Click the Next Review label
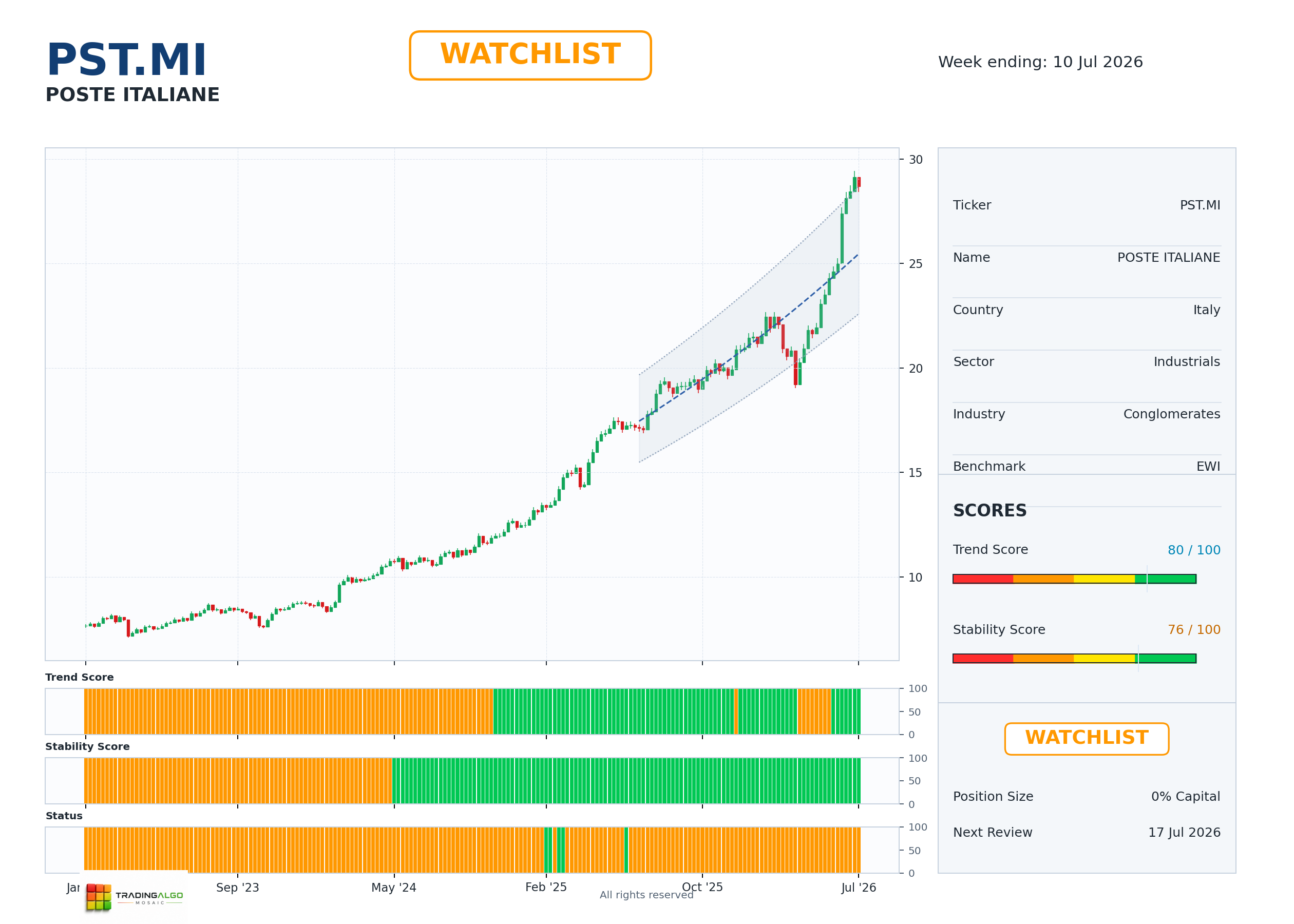 click(x=993, y=833)
